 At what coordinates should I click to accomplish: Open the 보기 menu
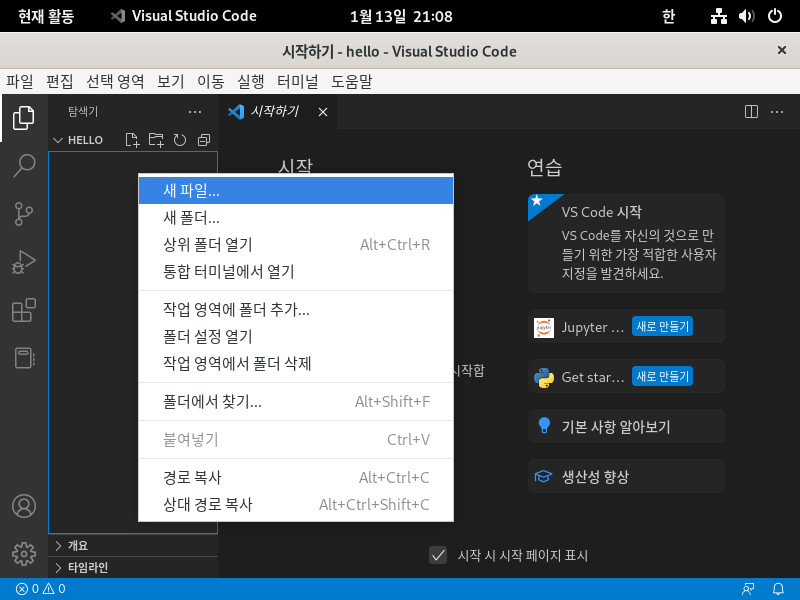(170, 81)
